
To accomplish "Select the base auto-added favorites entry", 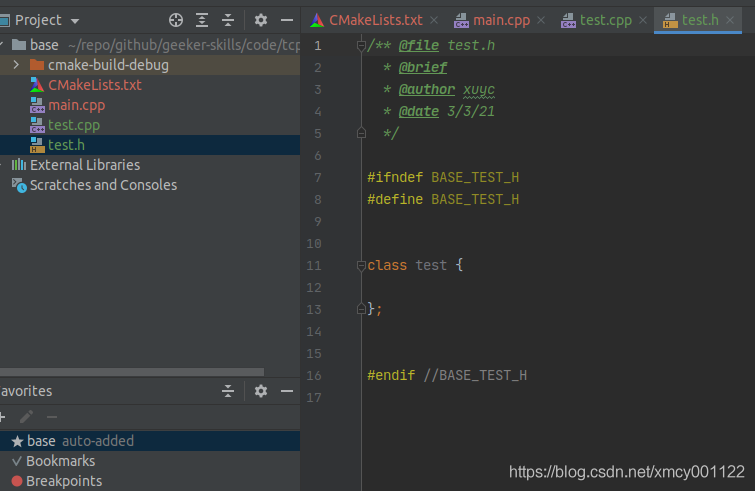I will pos(150,441).
